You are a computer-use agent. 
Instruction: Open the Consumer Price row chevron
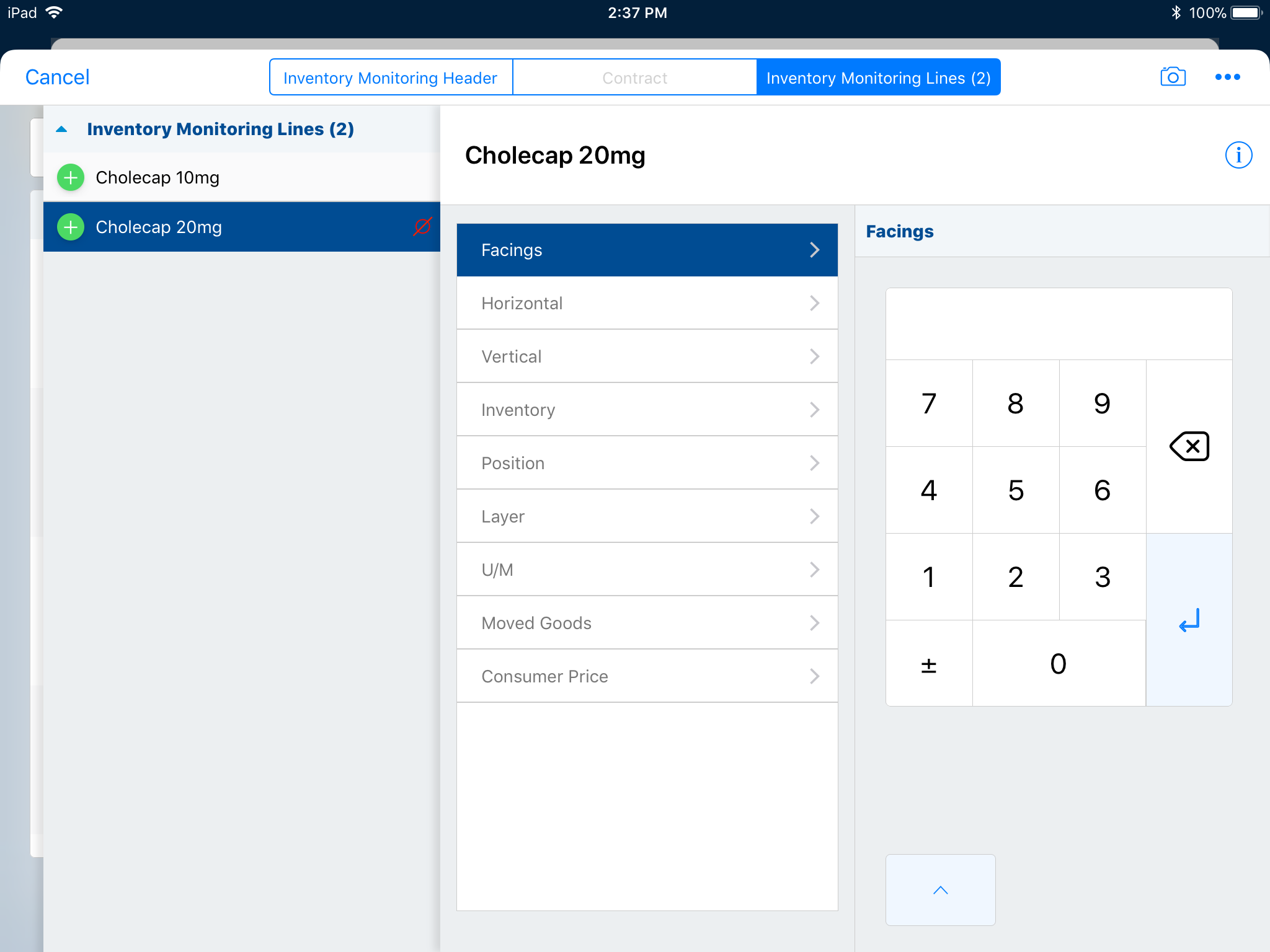[814, 676]
